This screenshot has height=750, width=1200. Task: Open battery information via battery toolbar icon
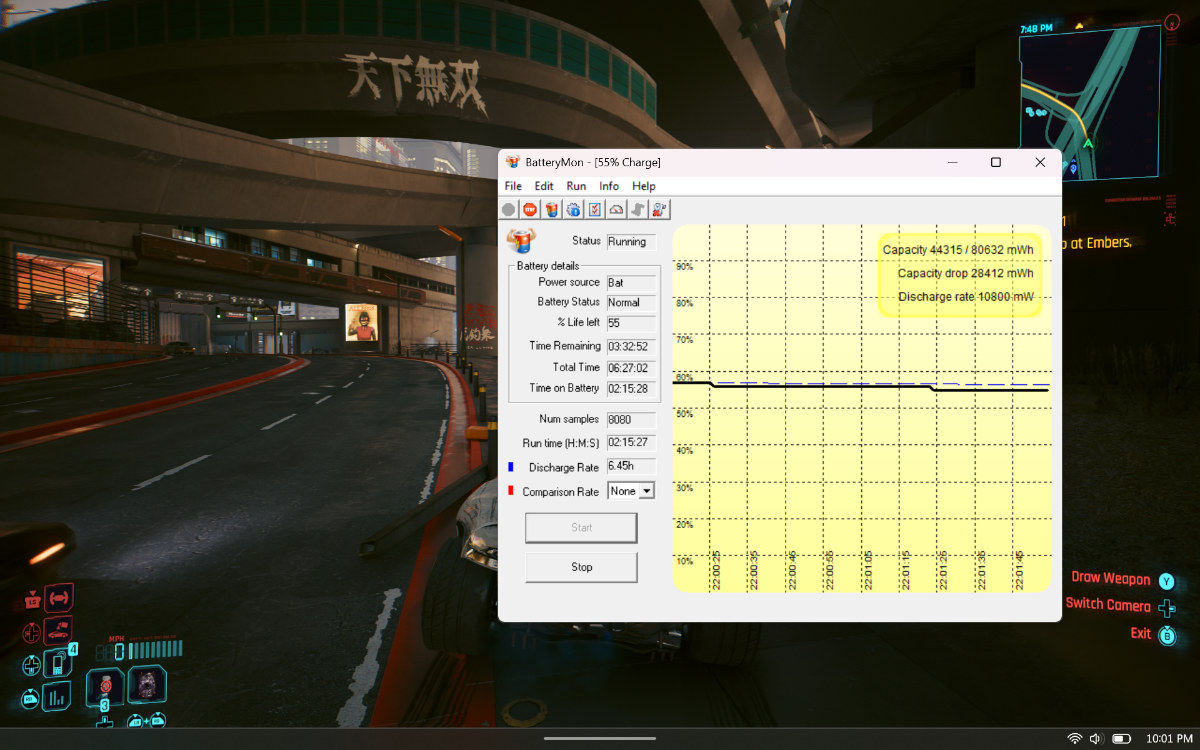pyautogui.click(x=551, y=209)
